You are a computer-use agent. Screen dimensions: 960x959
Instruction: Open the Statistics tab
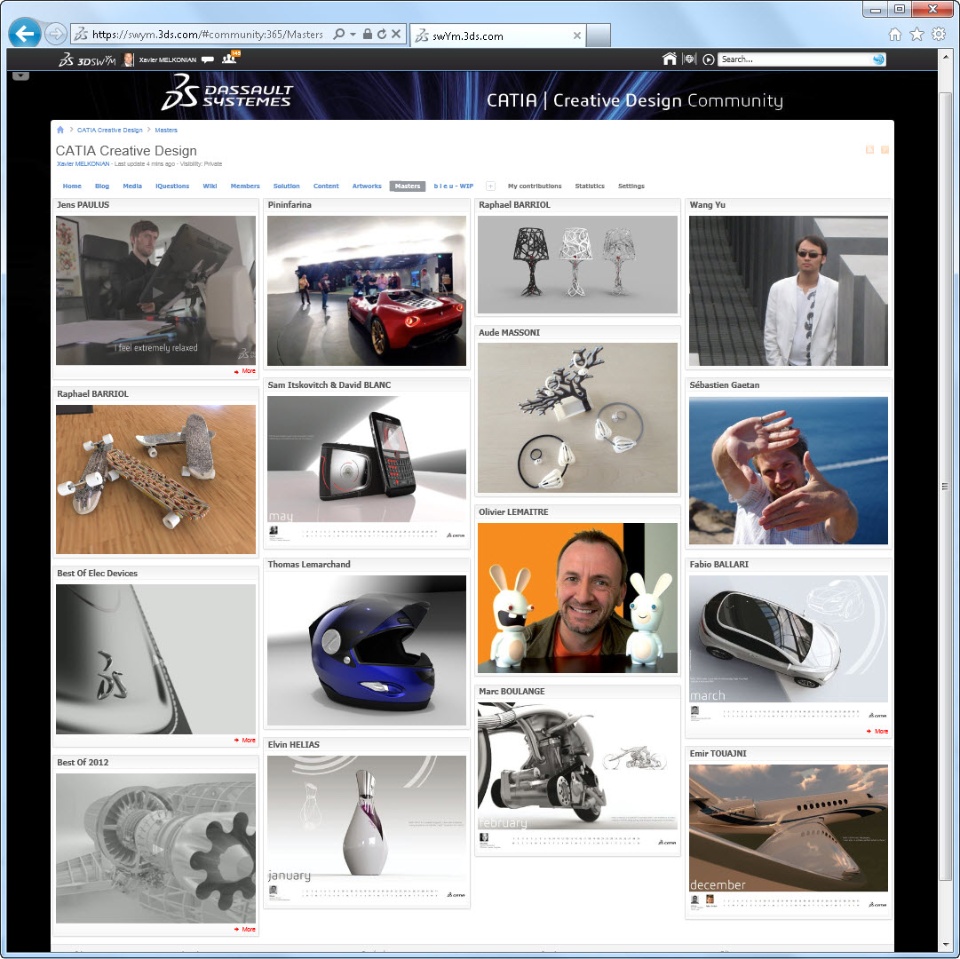click(x=590, y=186)
